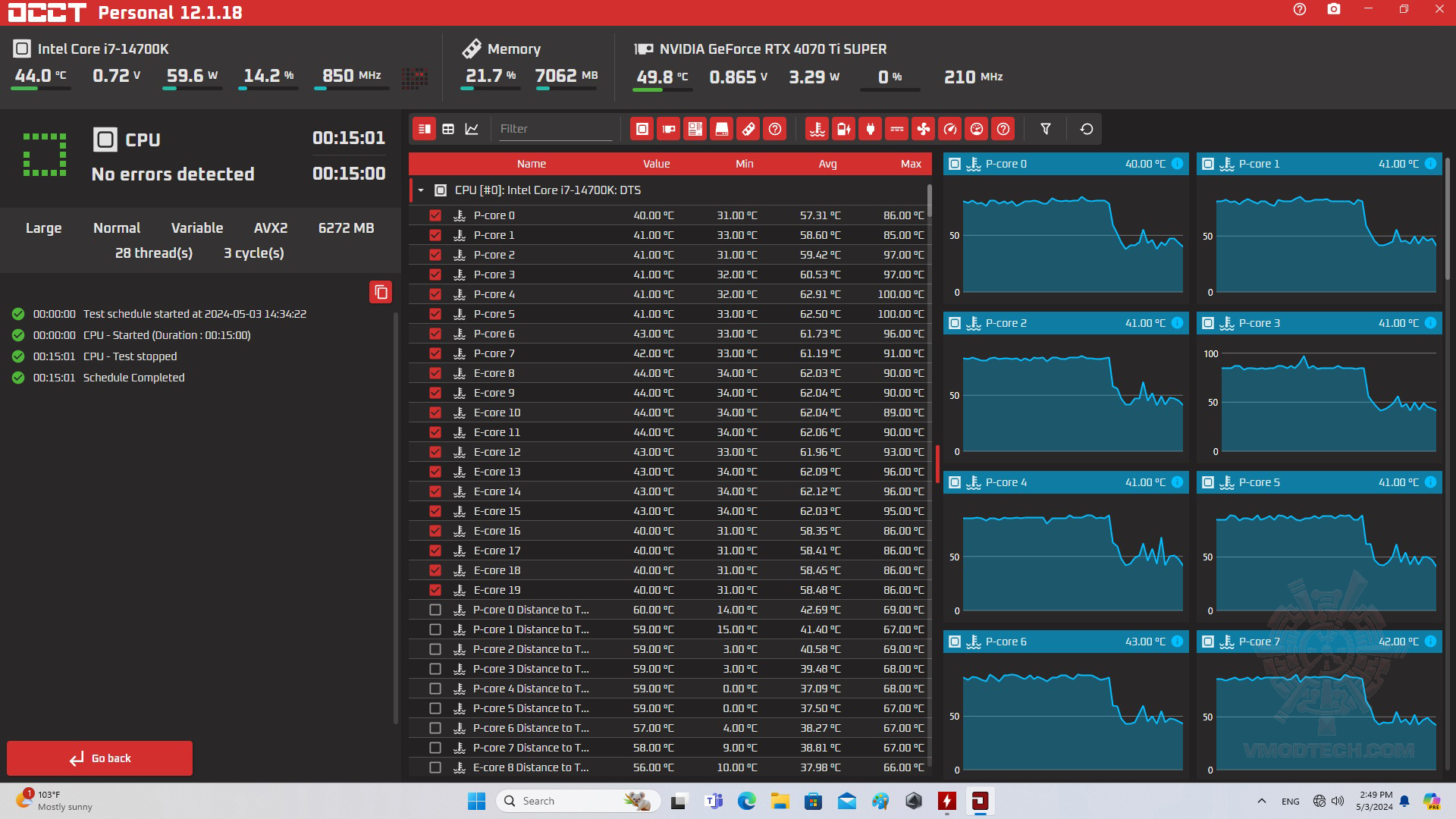
Task: Take a screenshot with the camera icon
Action: click(x=1333, y=10)
